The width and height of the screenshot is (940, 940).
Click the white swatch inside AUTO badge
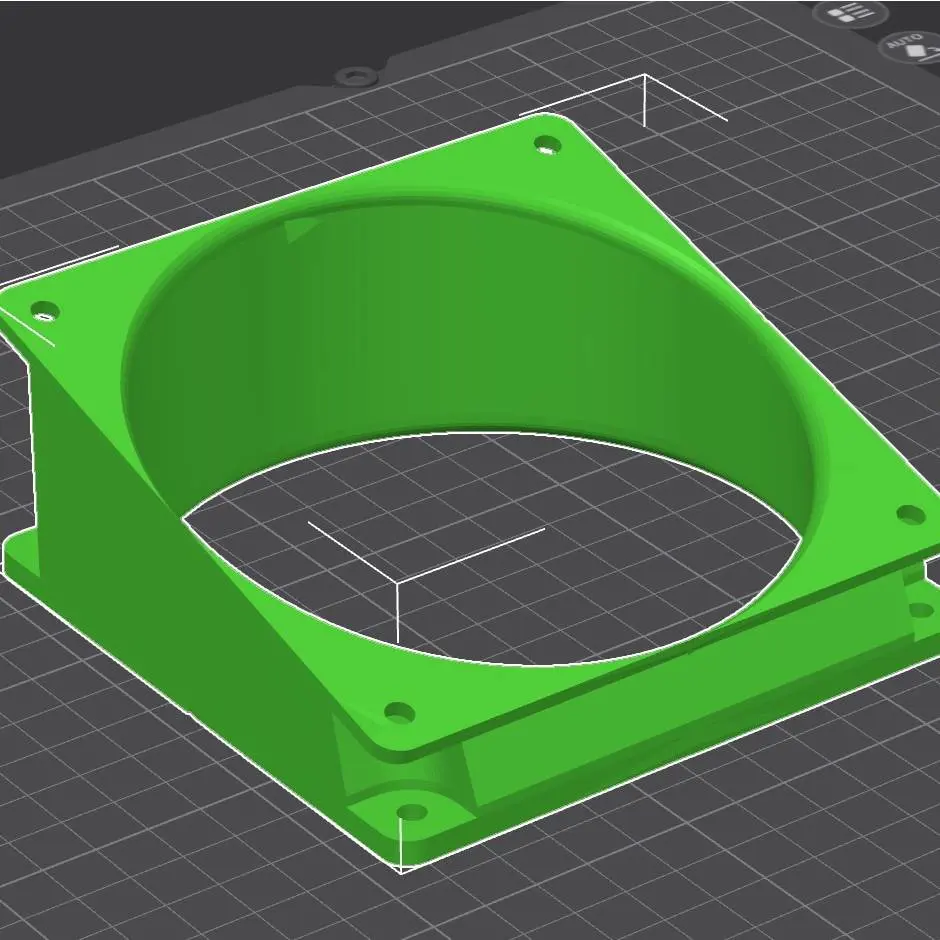(913, 50)
